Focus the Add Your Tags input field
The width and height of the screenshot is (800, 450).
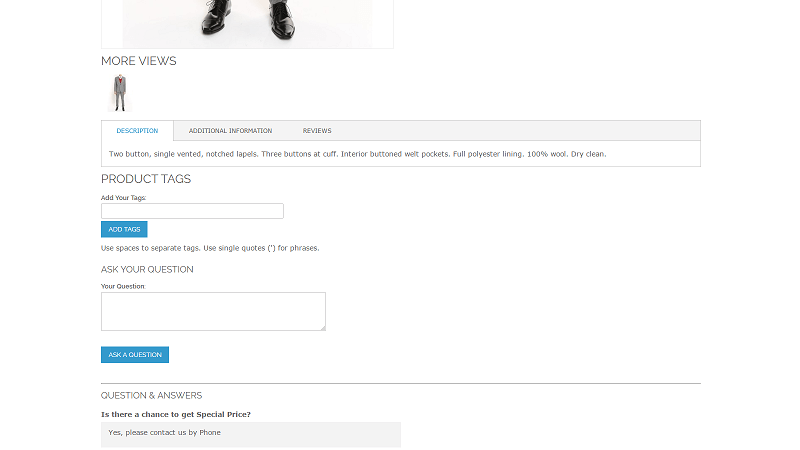192,211
